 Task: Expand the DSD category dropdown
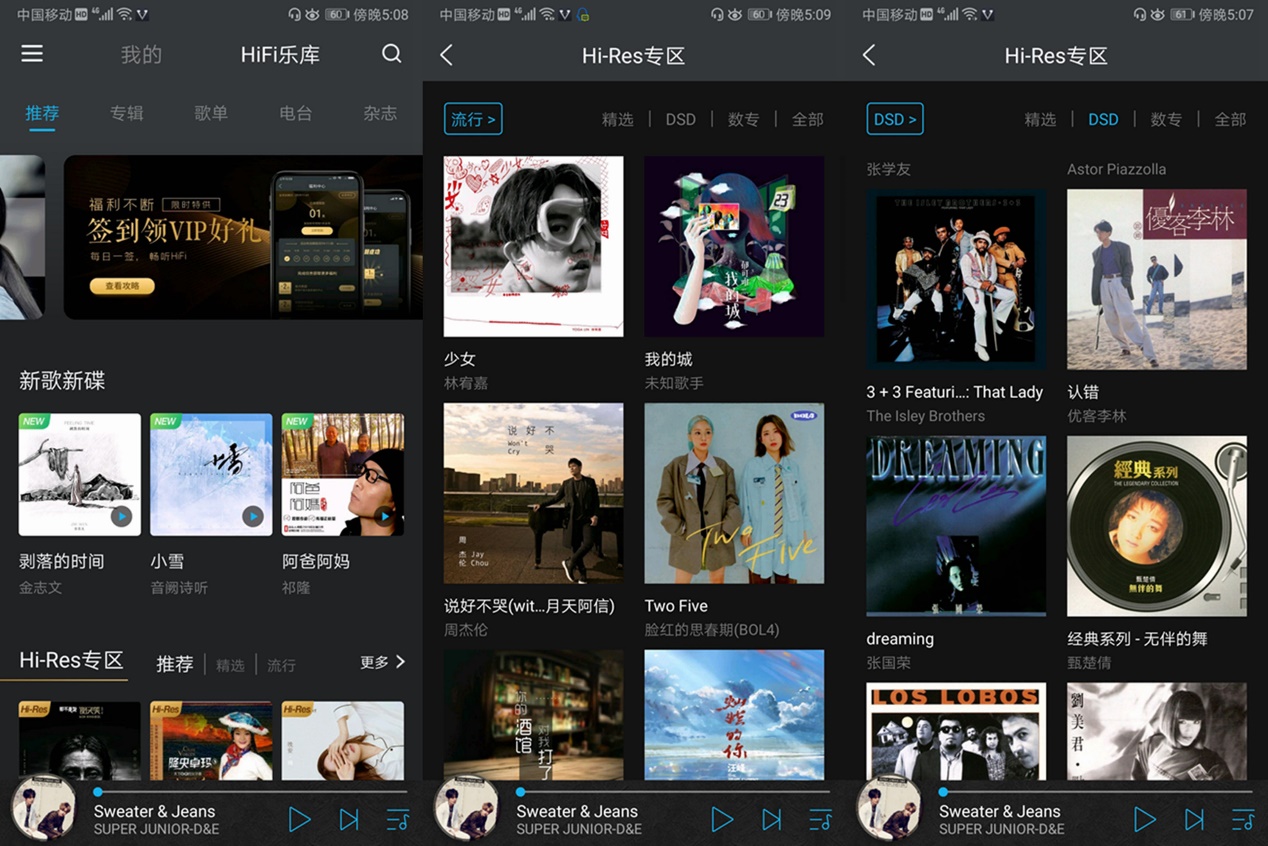[x=895, y=119]
